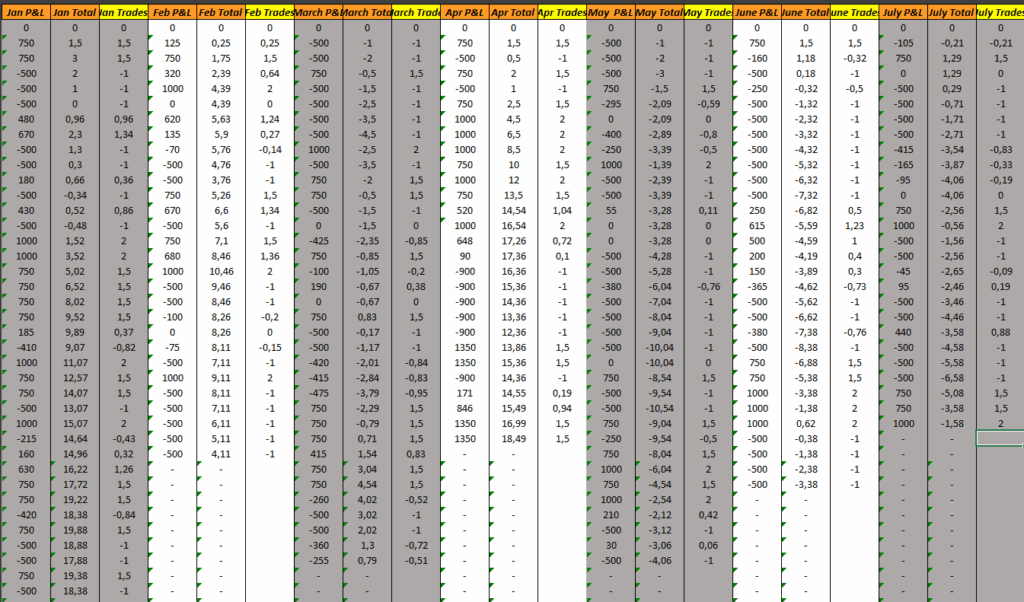Click Apr P&L value 171

coord(465,393)
